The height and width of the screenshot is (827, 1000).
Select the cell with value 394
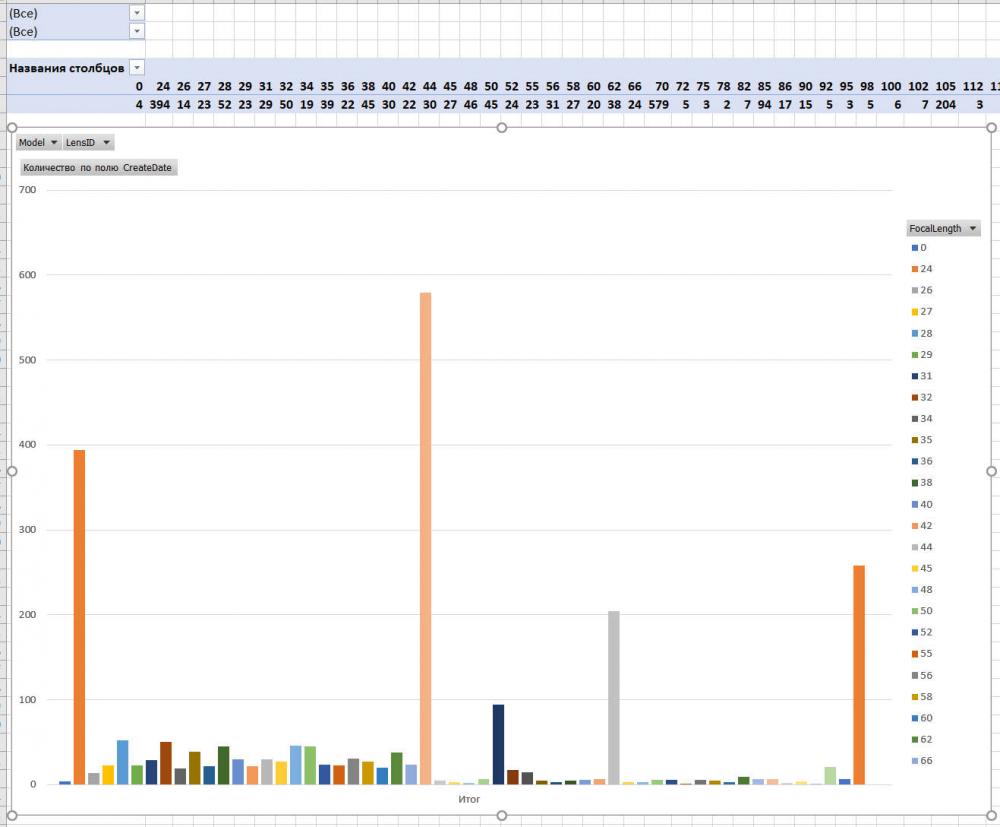(x=160, y=105)
